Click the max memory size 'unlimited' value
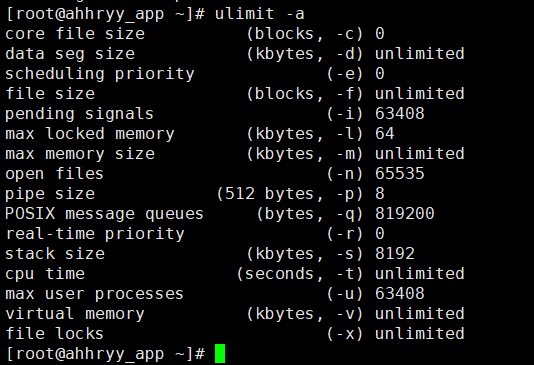This screenshot has height=365, width=534. tap(420, 154)
